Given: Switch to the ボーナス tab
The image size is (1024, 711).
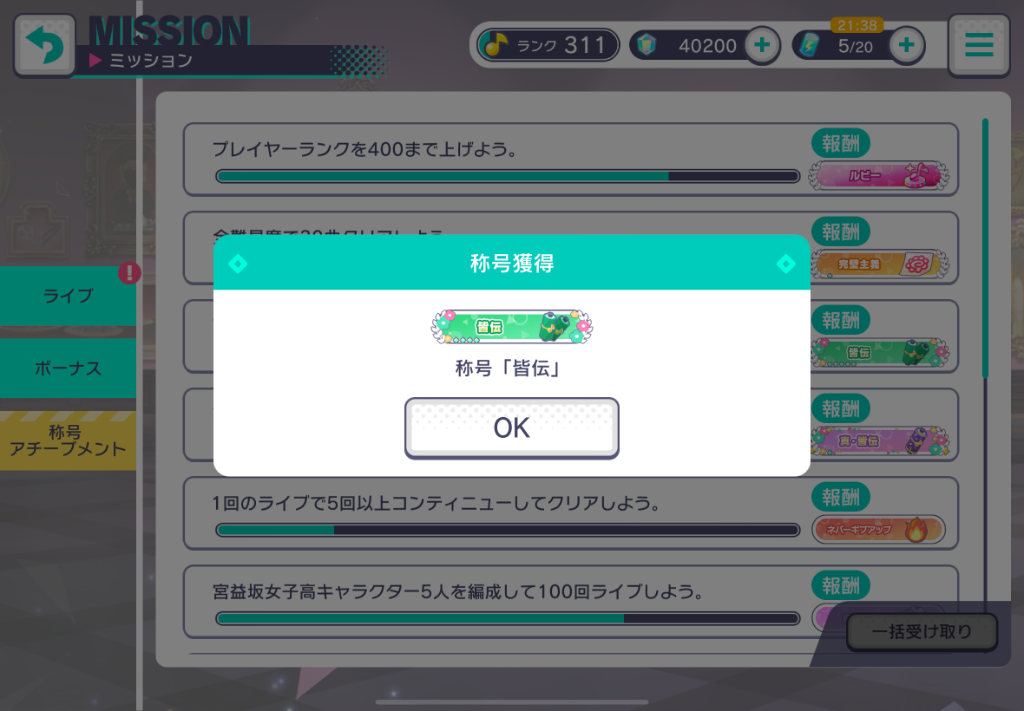Looking at the screenshot, I should pyautogui.click(x=68, y=368).
